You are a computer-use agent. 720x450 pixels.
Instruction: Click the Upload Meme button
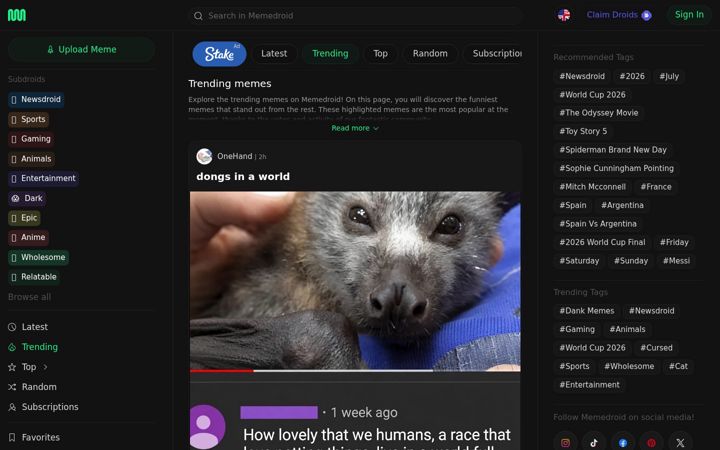point(82,50)
